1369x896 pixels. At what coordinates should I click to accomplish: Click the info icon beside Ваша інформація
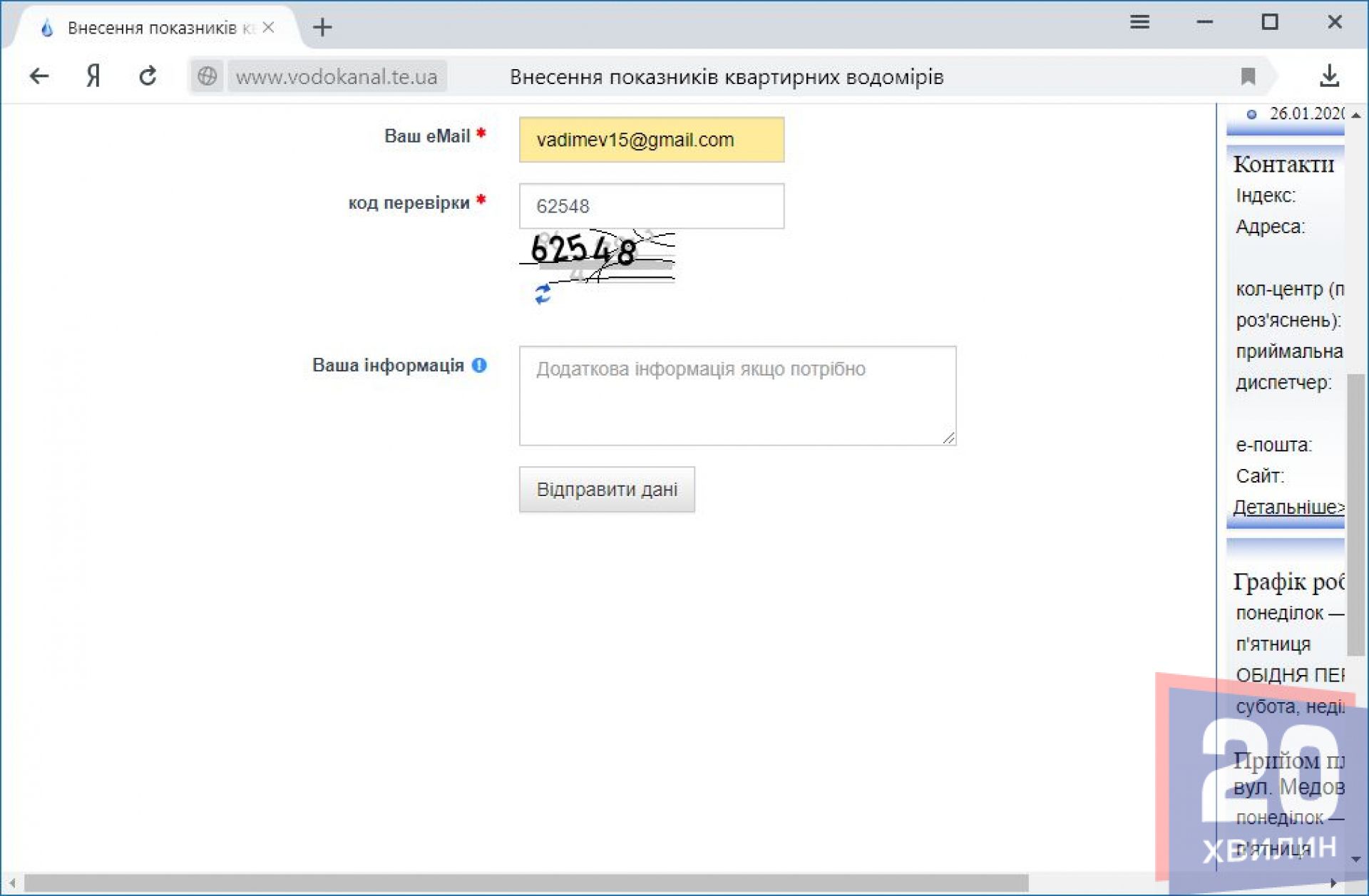click(479, 365)
